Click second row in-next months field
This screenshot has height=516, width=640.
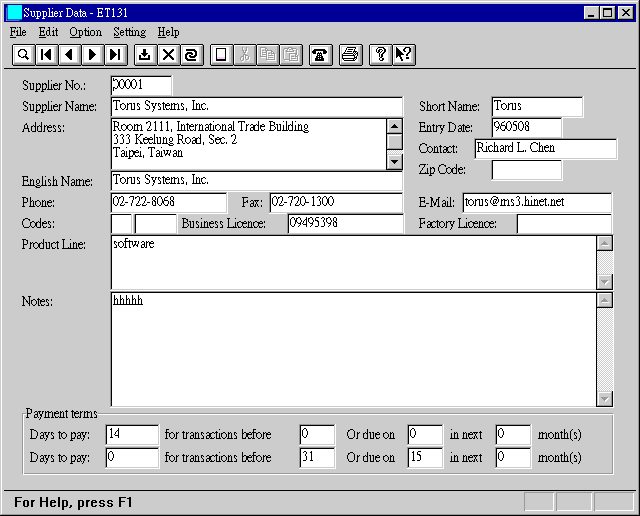(x=513, y=457)
